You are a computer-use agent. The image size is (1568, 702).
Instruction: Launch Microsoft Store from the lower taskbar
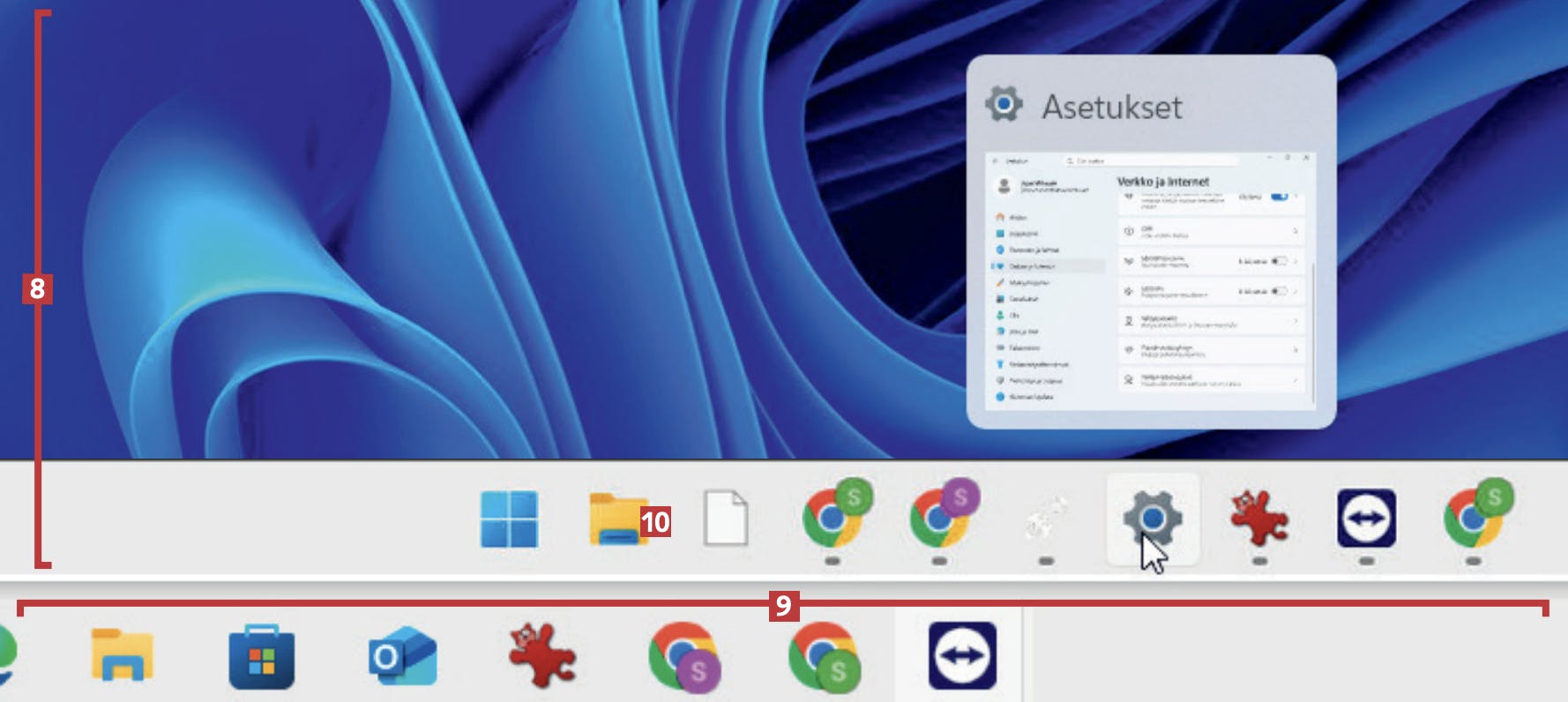point(261,658)
